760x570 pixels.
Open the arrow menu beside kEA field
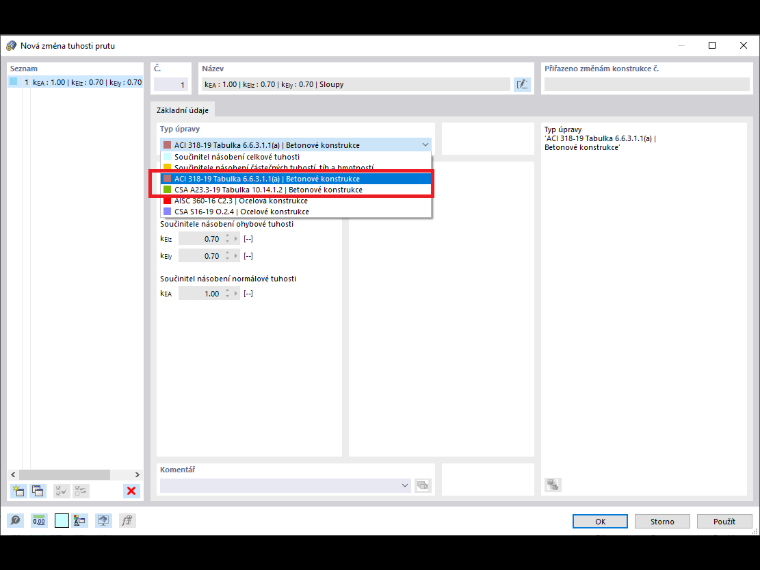point(236,294)
